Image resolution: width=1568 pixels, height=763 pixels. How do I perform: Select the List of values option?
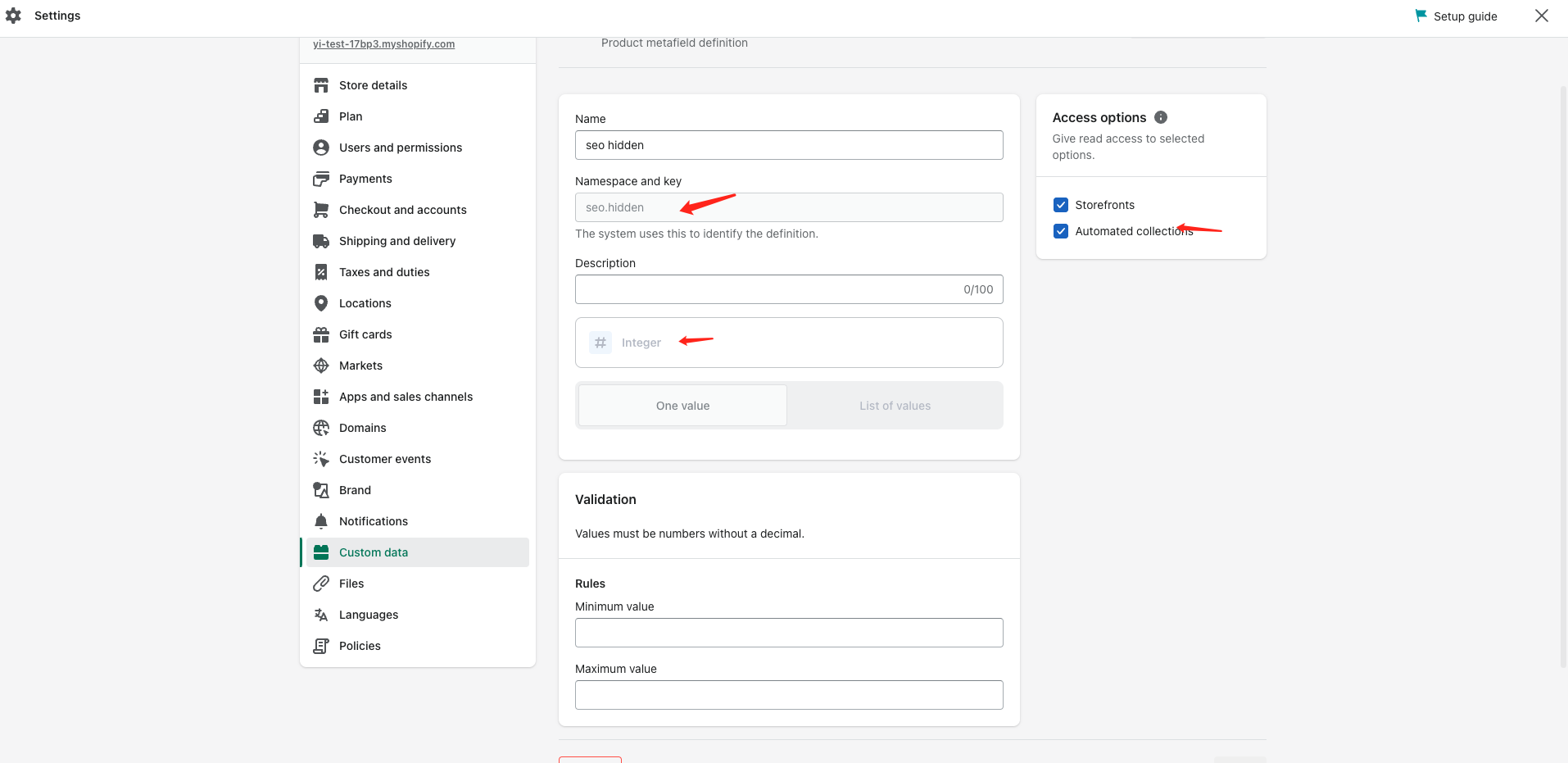click(895, 406)
